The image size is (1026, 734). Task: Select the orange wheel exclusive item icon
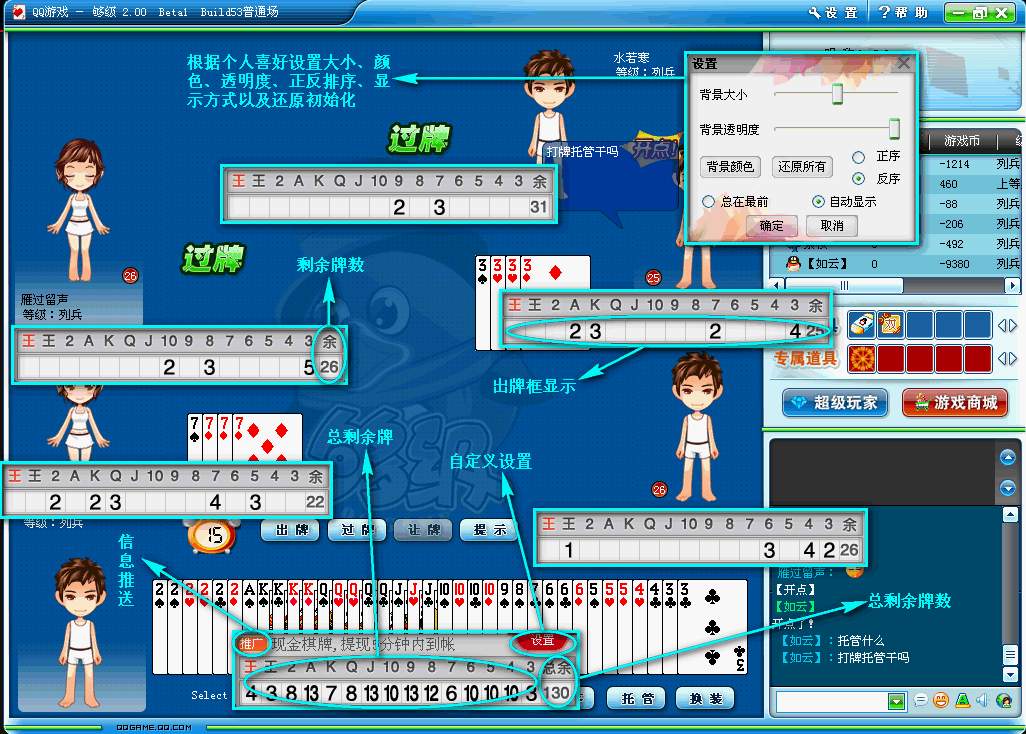pos(861,359)
